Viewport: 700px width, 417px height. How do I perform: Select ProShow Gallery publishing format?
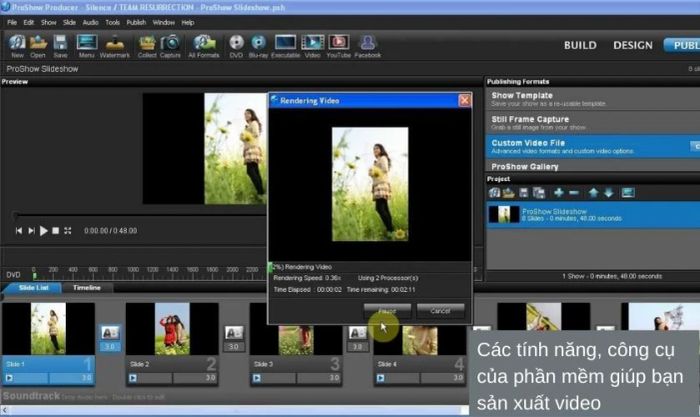(x=593, y=166)
